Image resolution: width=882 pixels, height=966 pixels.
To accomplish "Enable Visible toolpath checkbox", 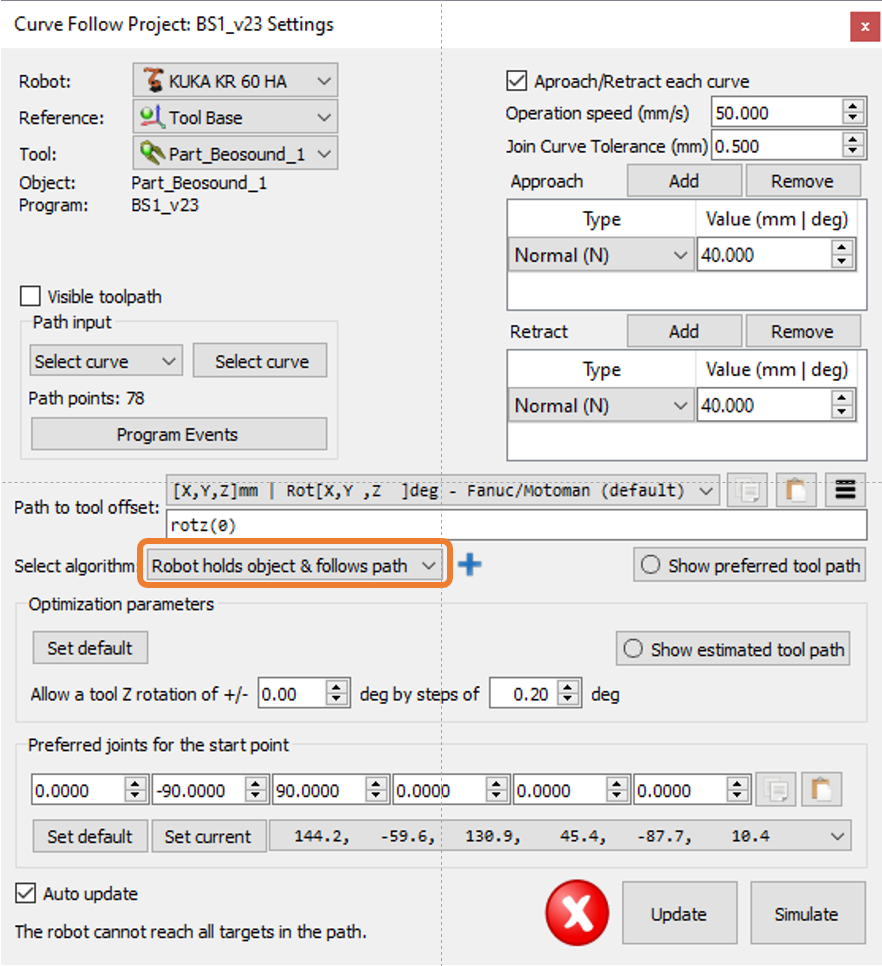I will click(x=30, y=296).
